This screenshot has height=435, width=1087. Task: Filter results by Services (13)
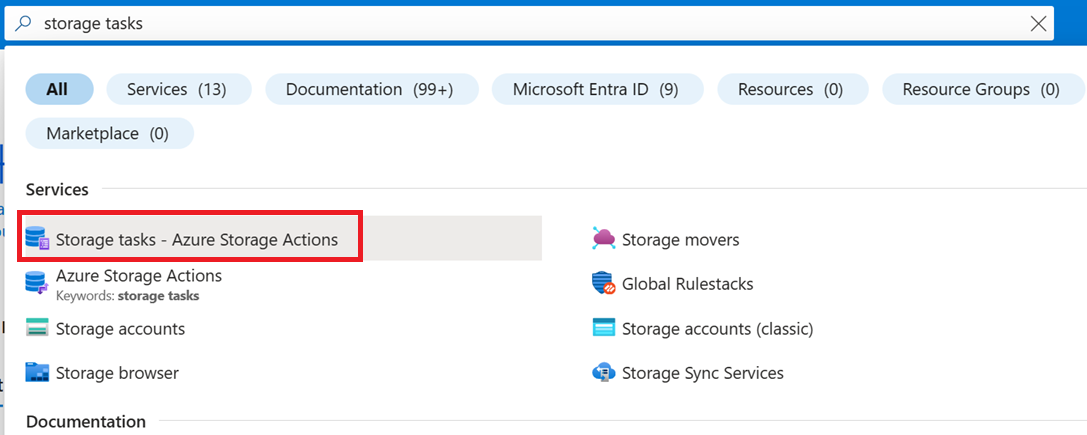tap(176, 89)
